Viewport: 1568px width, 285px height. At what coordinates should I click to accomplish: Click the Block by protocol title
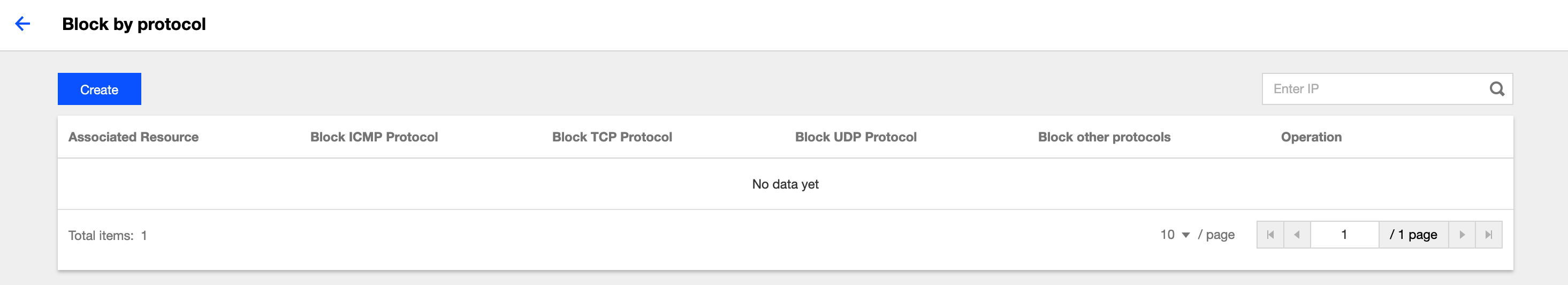point(134,24)
